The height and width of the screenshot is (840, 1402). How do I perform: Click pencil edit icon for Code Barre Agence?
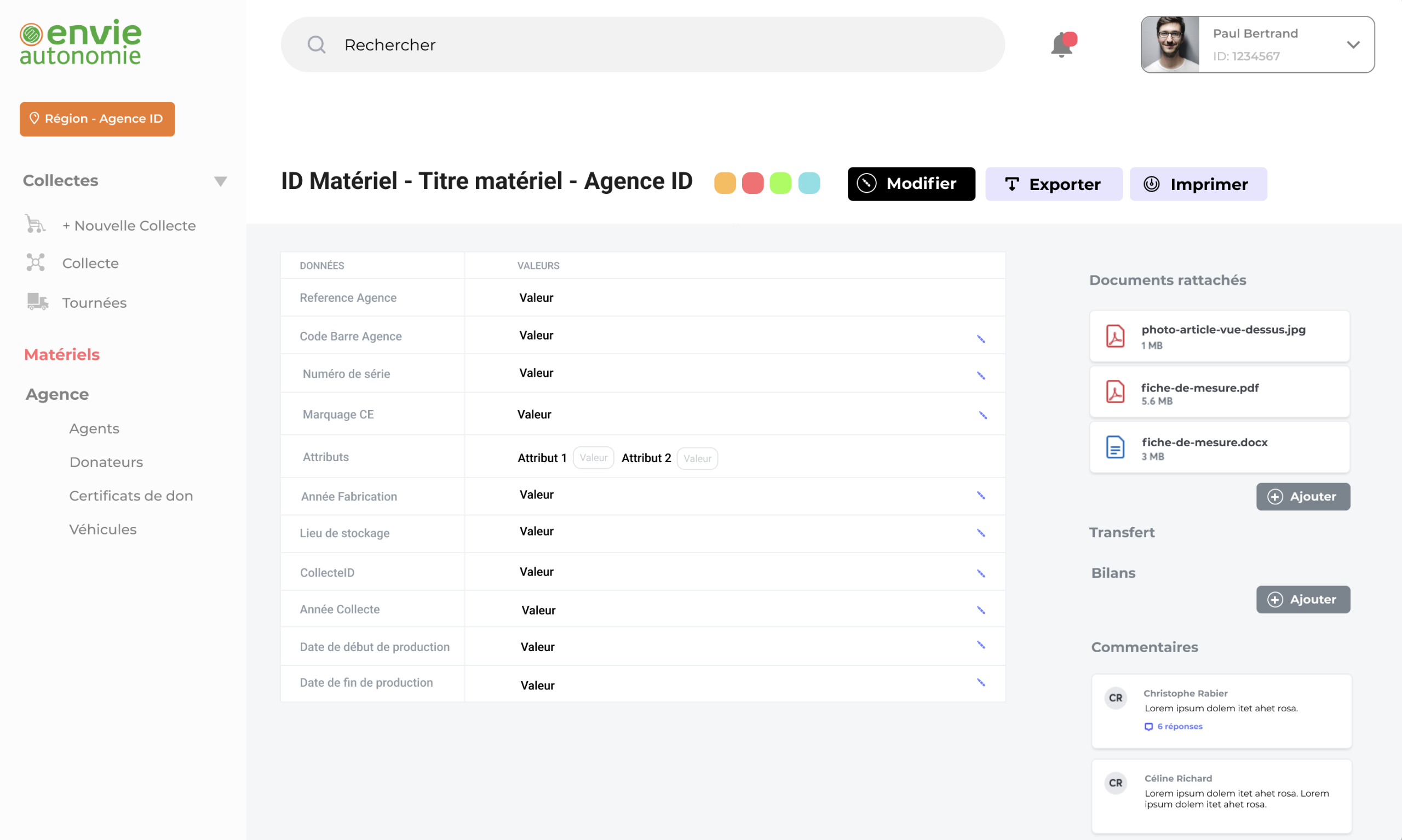pos(981,339)
